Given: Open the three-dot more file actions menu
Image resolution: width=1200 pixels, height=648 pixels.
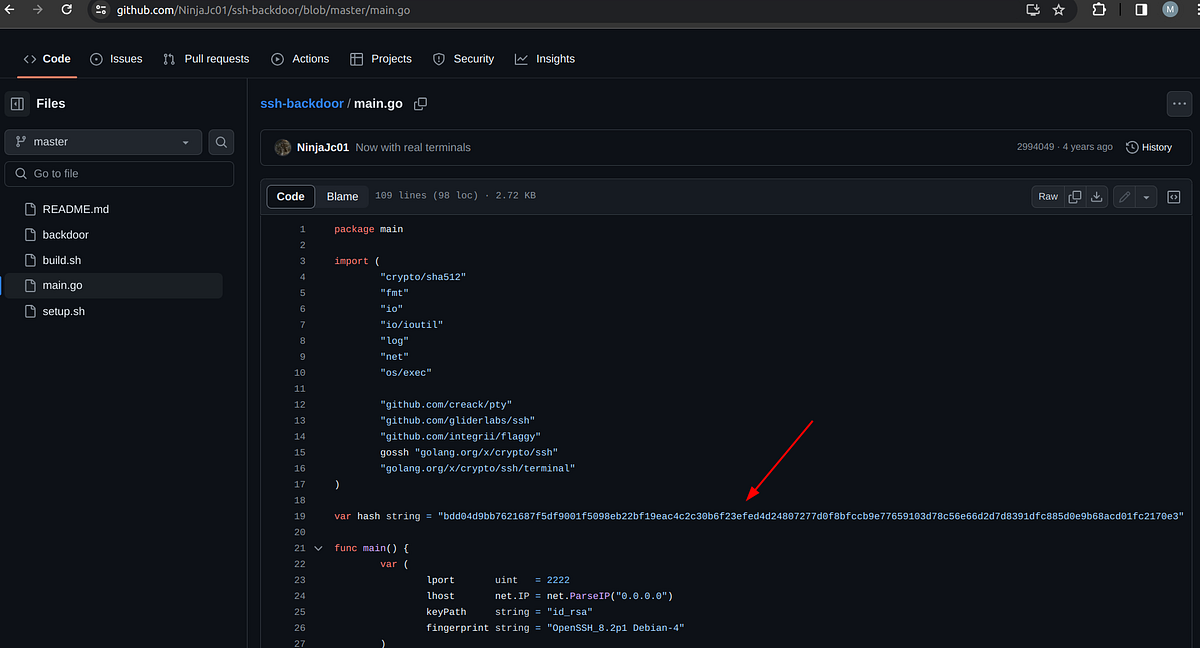Looking at the screenshot, I should 1179,104.
